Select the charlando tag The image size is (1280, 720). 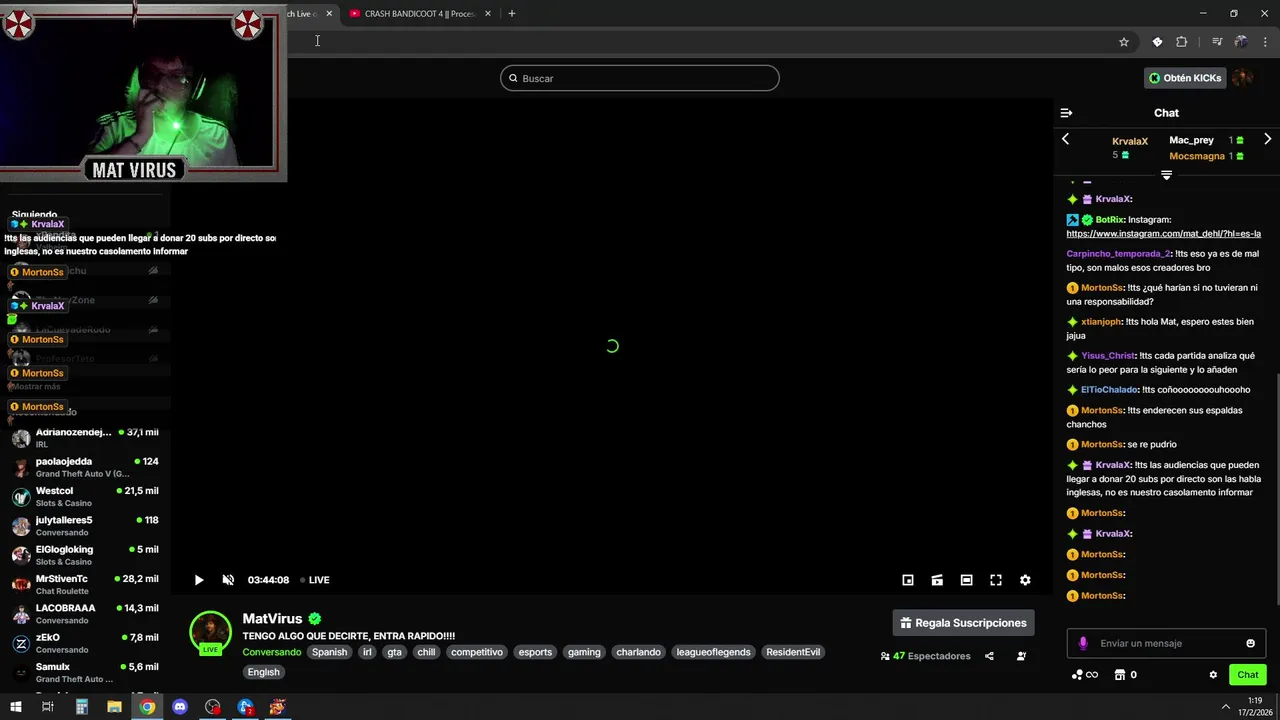click(639, 652)
